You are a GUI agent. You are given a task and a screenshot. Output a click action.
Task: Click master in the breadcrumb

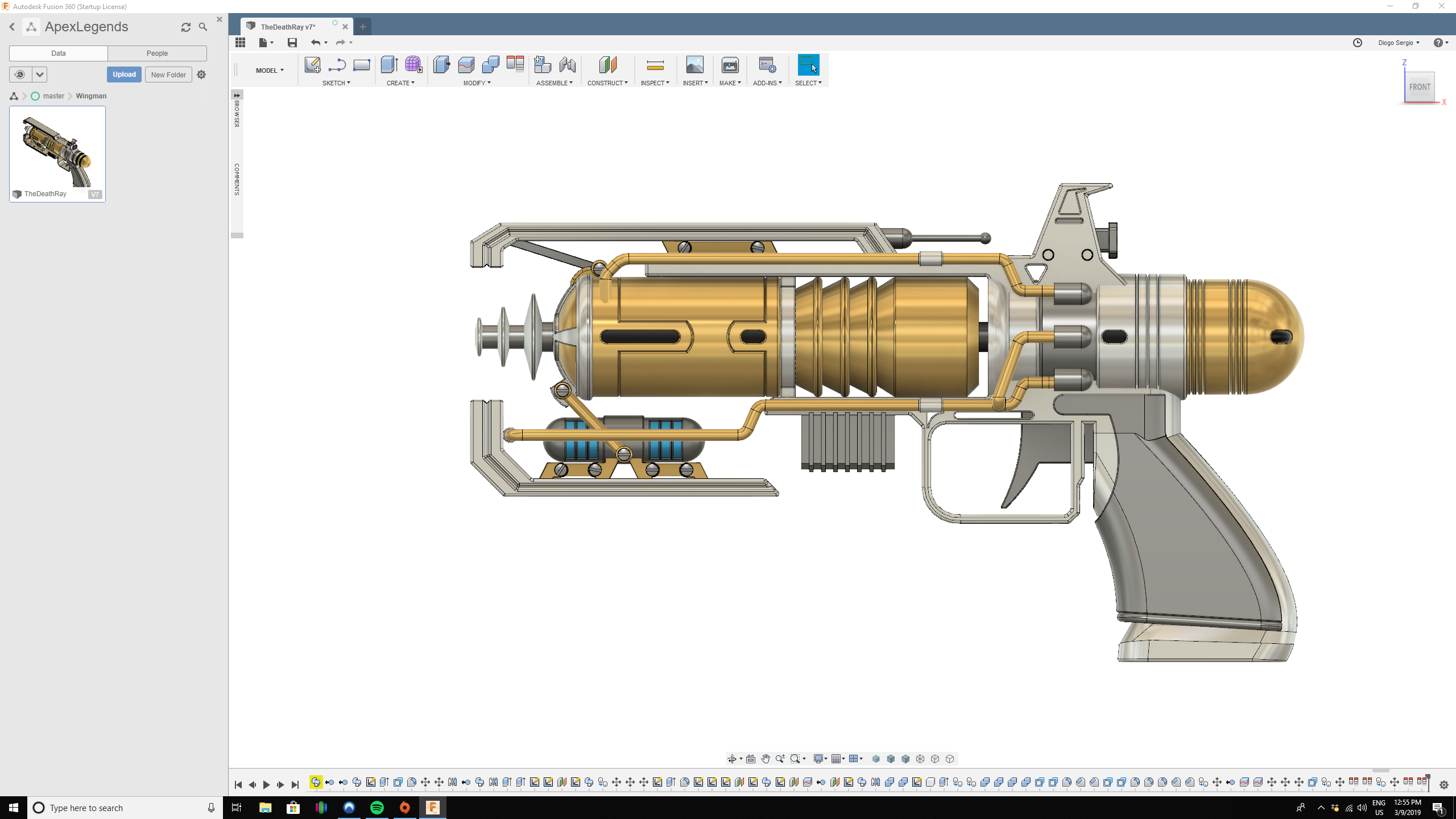pyautogui.click(x=53, y=96)
